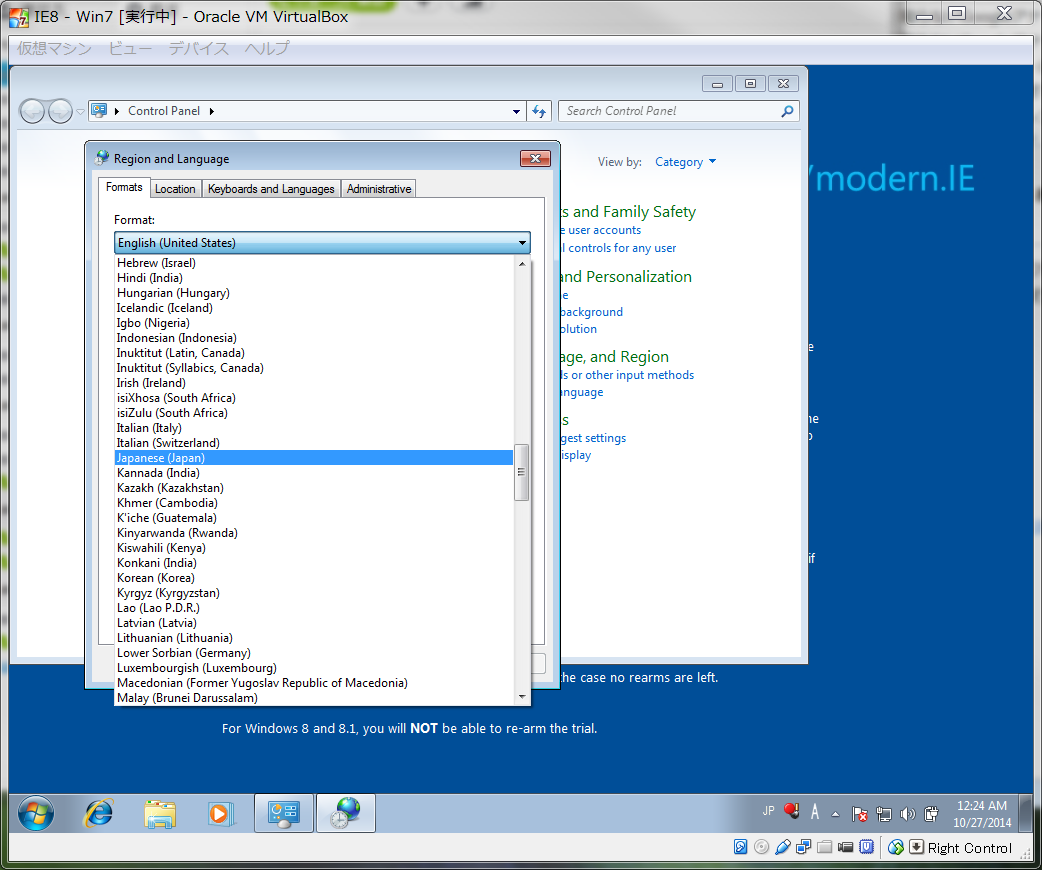1042x870 pixels.
Task: Select Malay (Brunei Darussalam) in format list
Action: 314,698
